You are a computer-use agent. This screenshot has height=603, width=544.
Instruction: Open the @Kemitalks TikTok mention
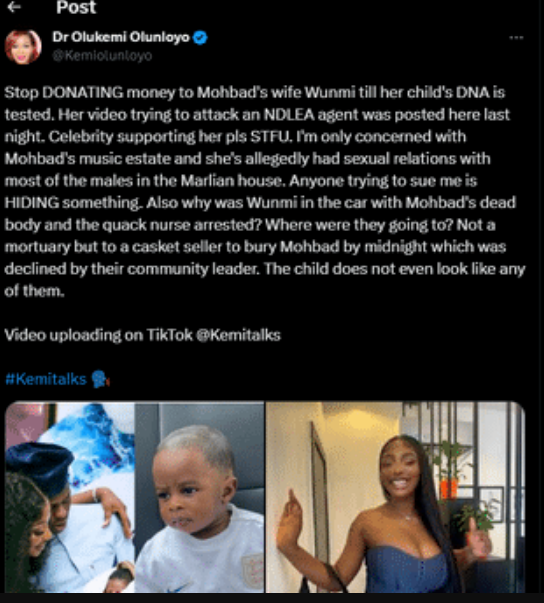coord(238,335)
